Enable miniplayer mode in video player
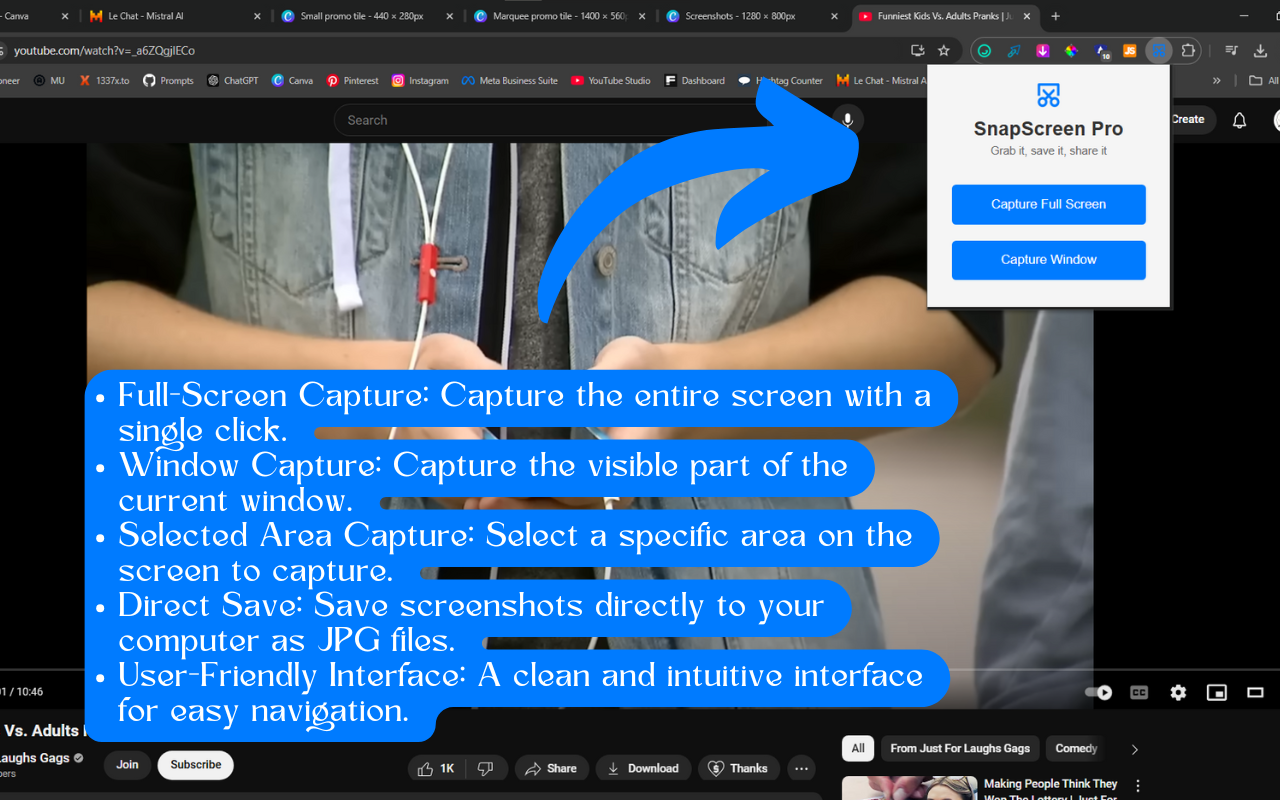The width and height of the screenshot is (1280, 800). 1216,692
